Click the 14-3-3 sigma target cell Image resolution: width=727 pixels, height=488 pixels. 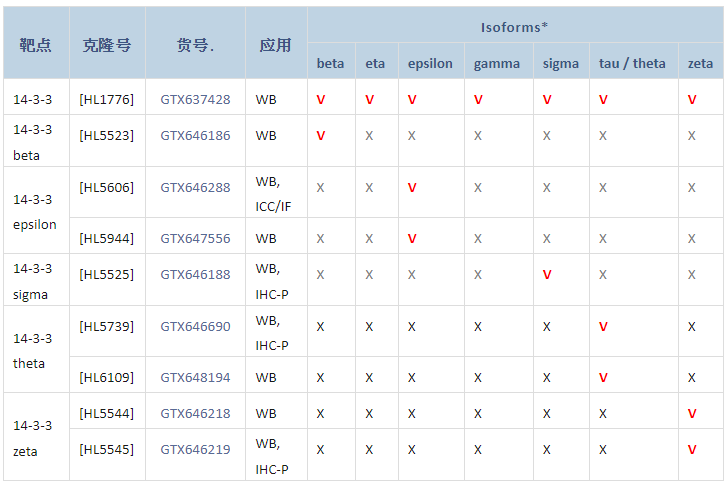(36, 279)
